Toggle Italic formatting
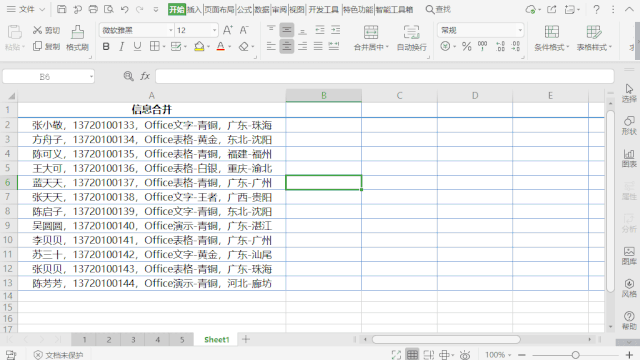 pos(122,47)
